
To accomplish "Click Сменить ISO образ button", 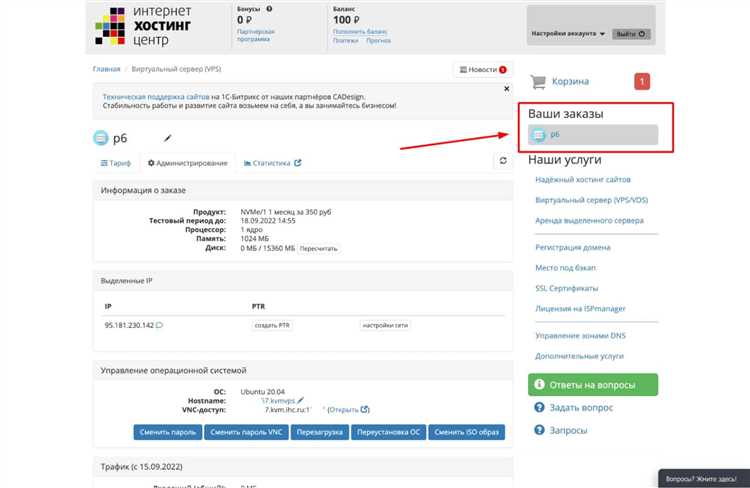I will 466,432.
